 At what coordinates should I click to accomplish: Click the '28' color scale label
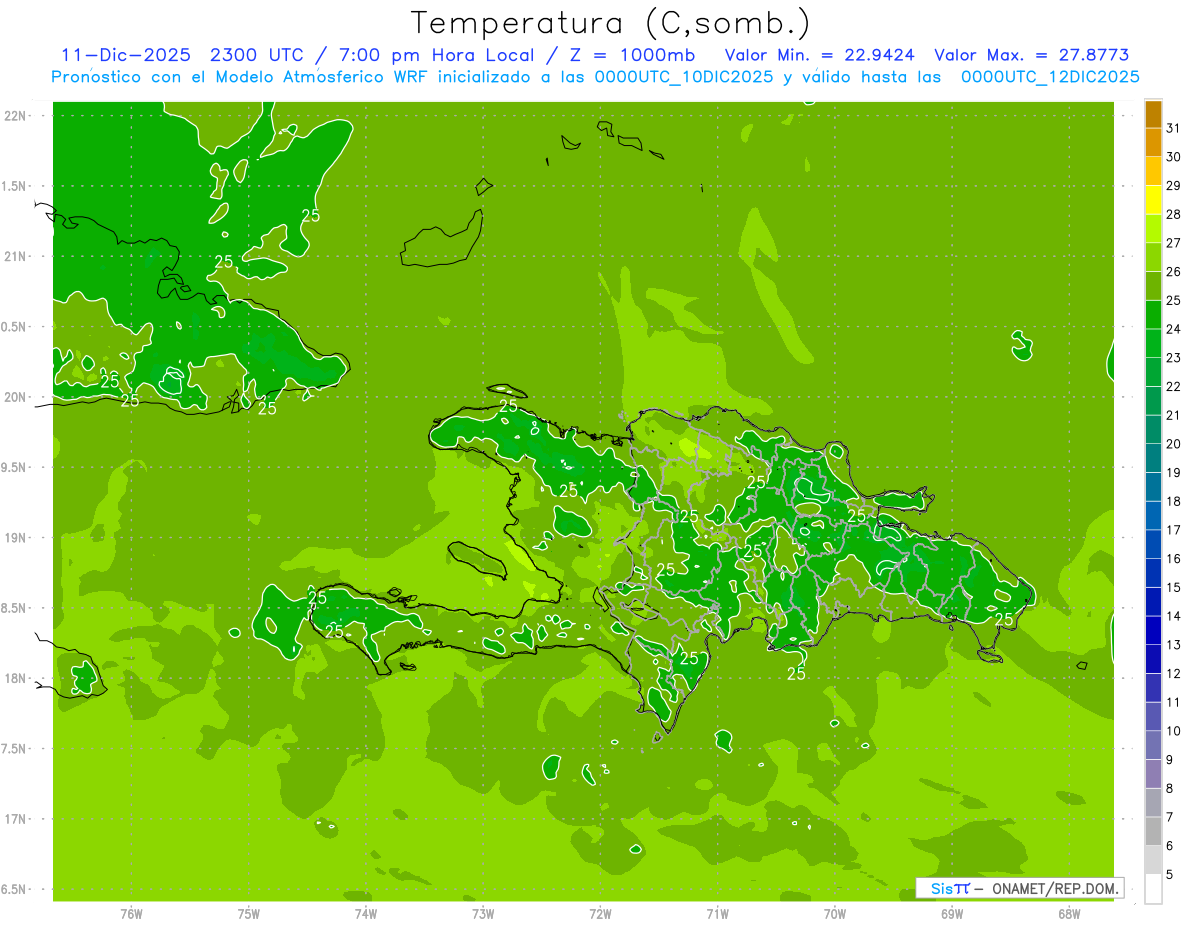tap(1174, 214)
